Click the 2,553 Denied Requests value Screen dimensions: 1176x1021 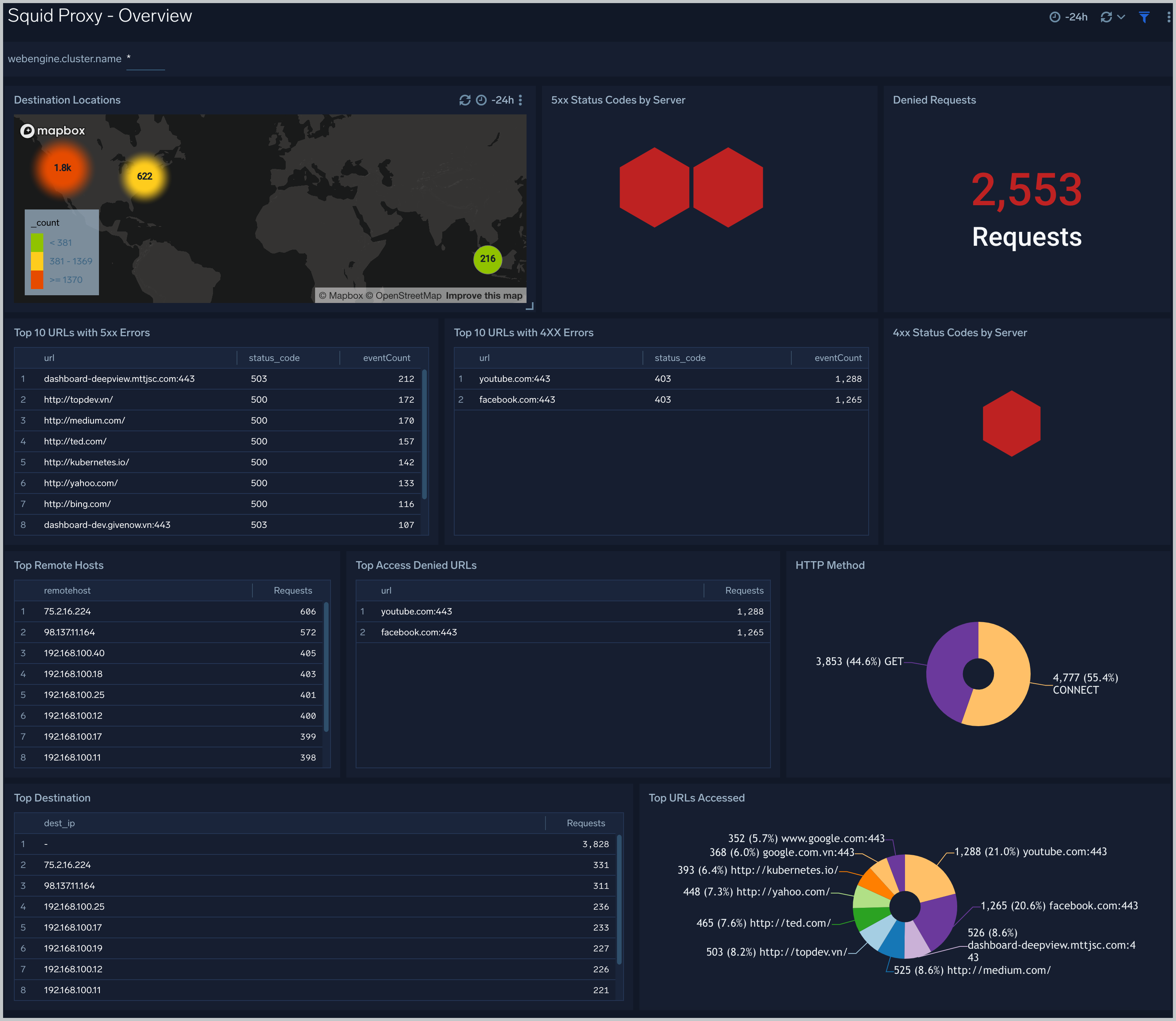point(1027,190)
